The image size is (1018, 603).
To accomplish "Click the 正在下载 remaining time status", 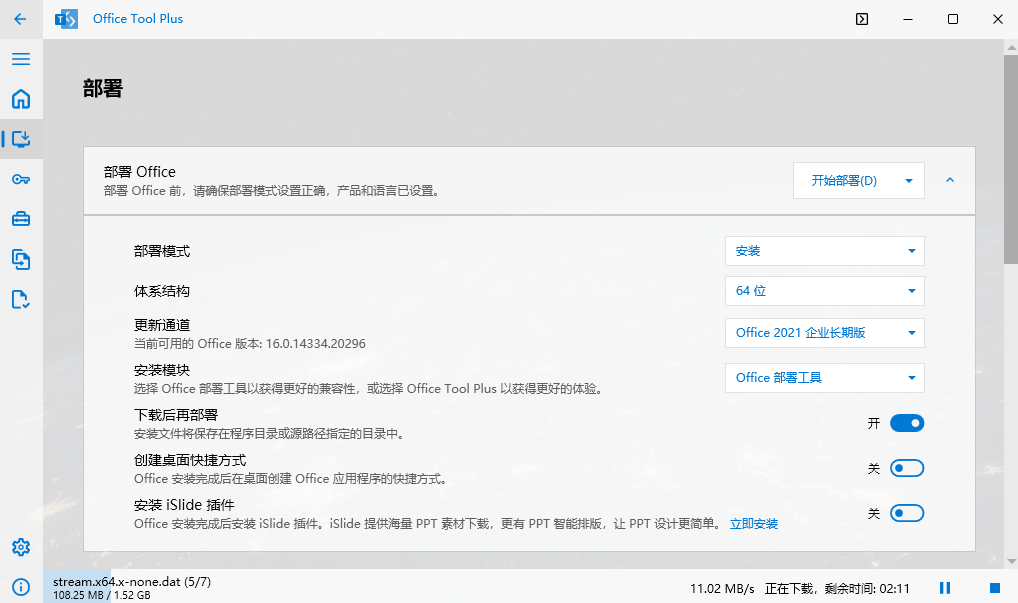I will (837, 589).
